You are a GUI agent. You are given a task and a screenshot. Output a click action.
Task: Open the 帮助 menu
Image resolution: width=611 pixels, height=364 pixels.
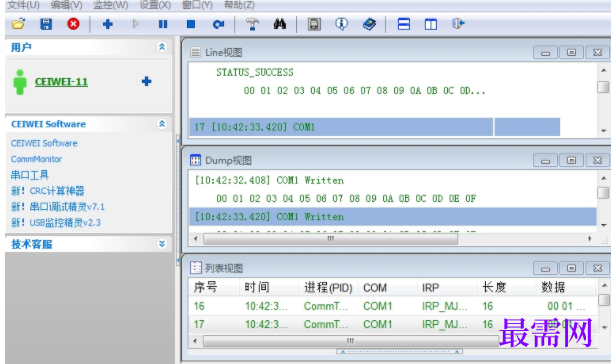tap(239, 5)
